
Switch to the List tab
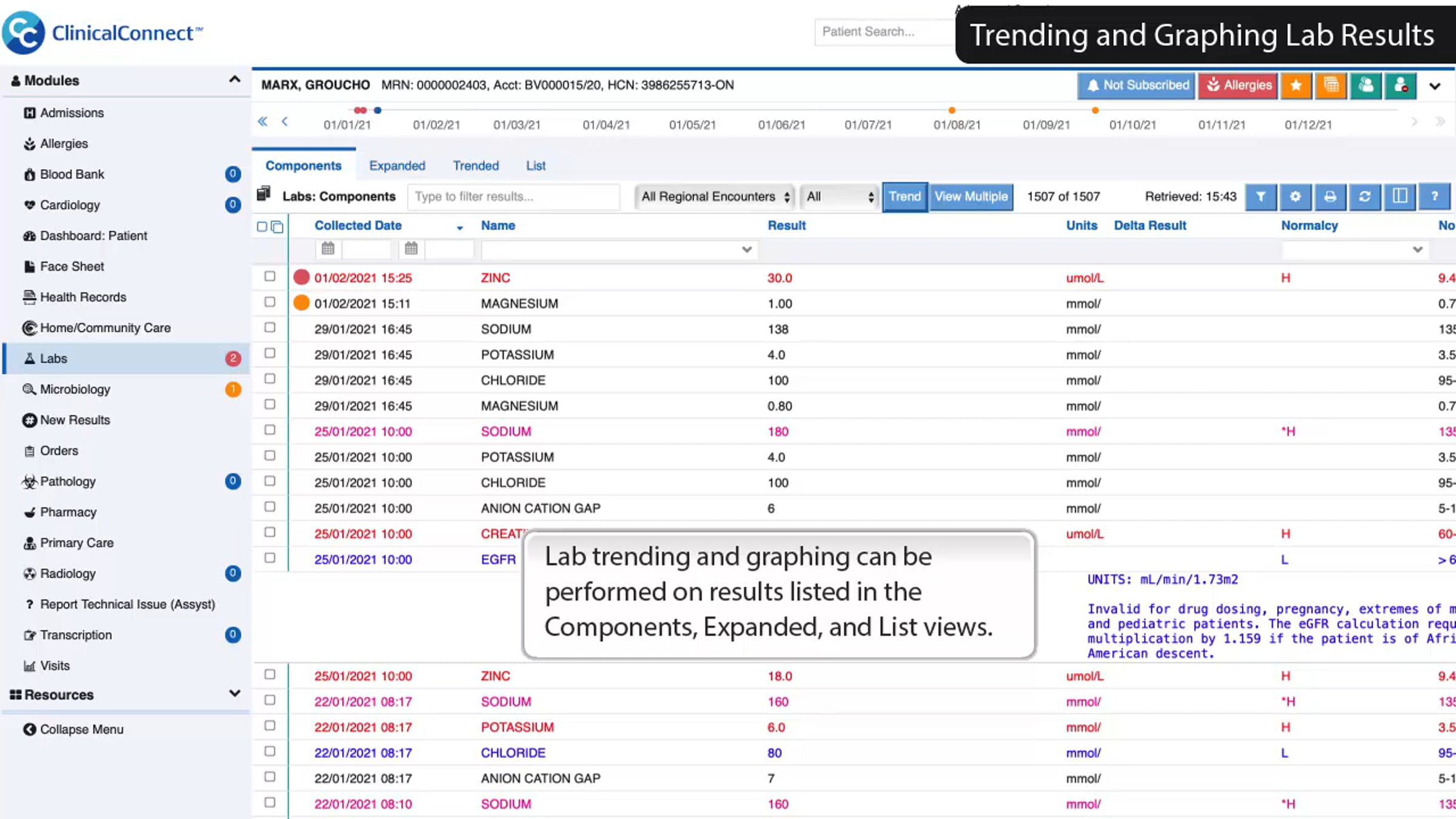tap(536, 166)
